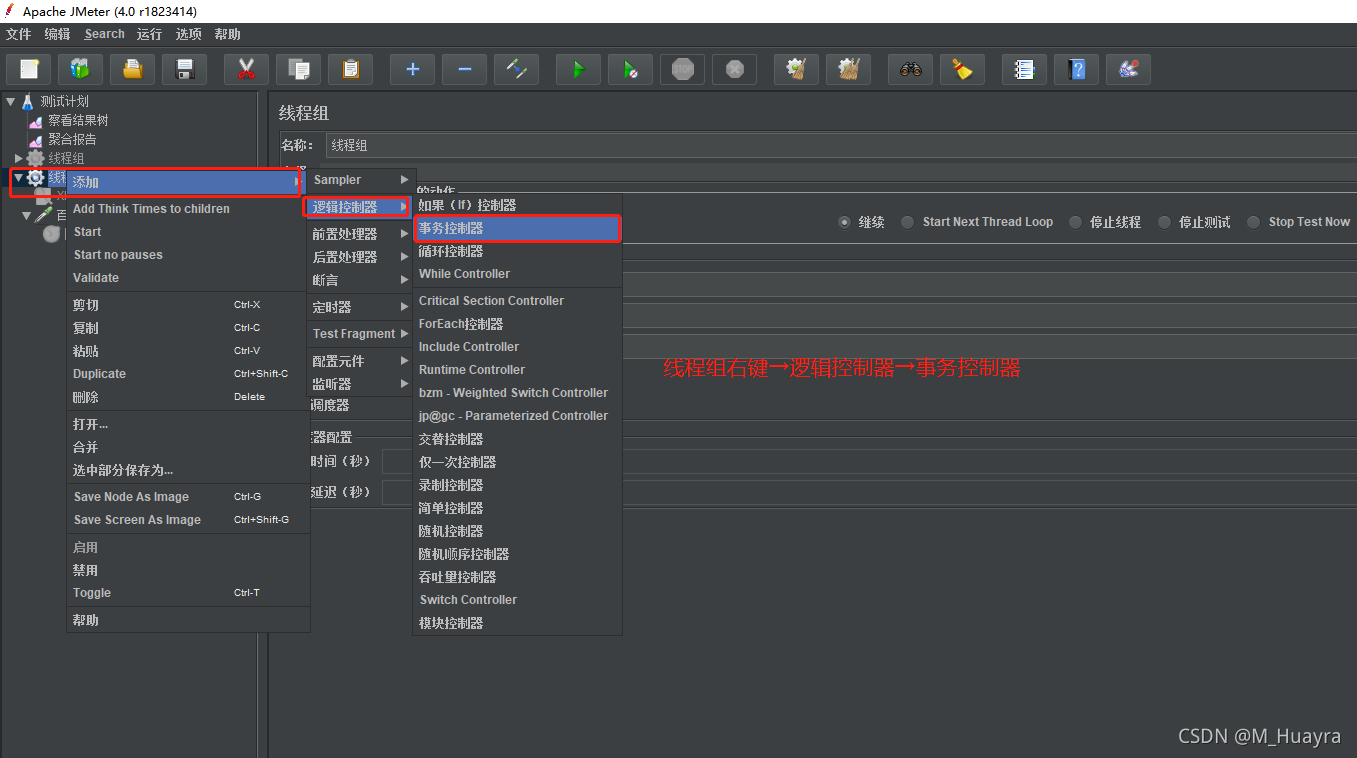Open the 断言 submenu
The image size is (1357, 758).
click(x=361, y=280)
